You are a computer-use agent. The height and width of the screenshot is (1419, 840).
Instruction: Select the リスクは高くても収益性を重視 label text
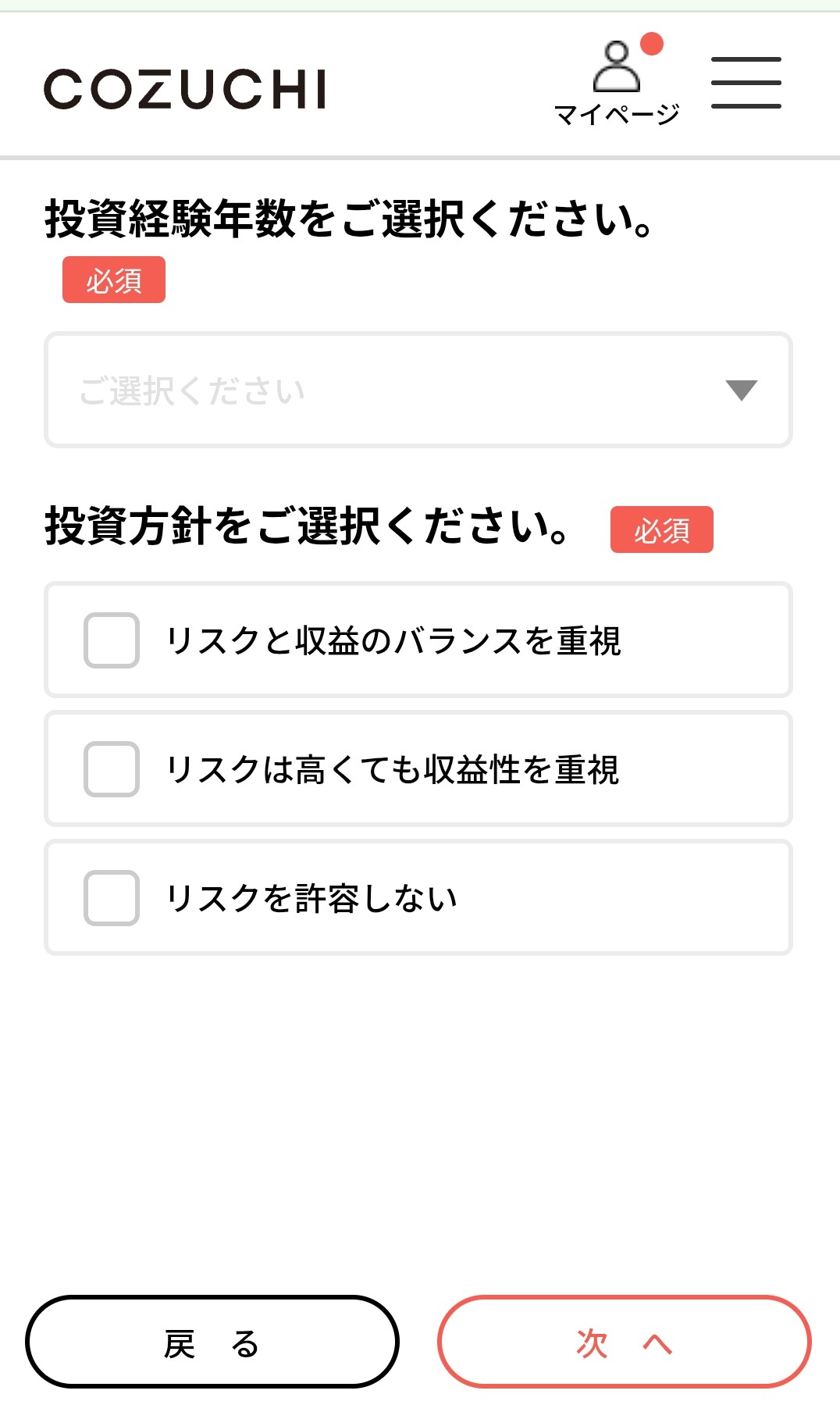[x=393, y=770]
